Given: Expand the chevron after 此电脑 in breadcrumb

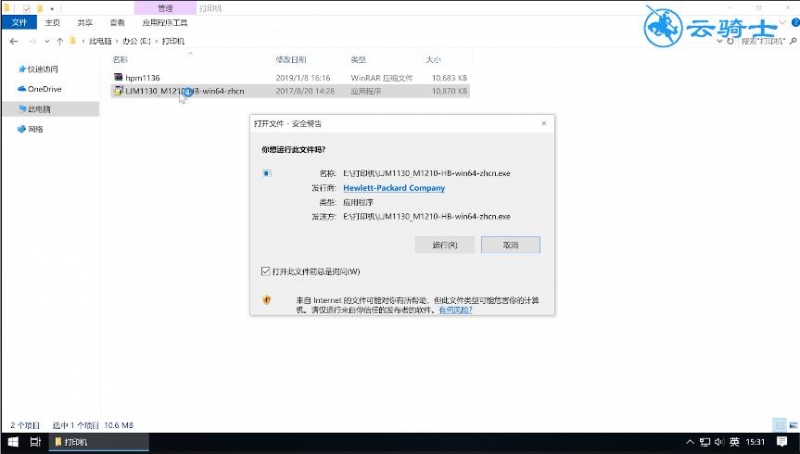Looking at the screenshot, I should pyautogui.click(x=117, y=41).
